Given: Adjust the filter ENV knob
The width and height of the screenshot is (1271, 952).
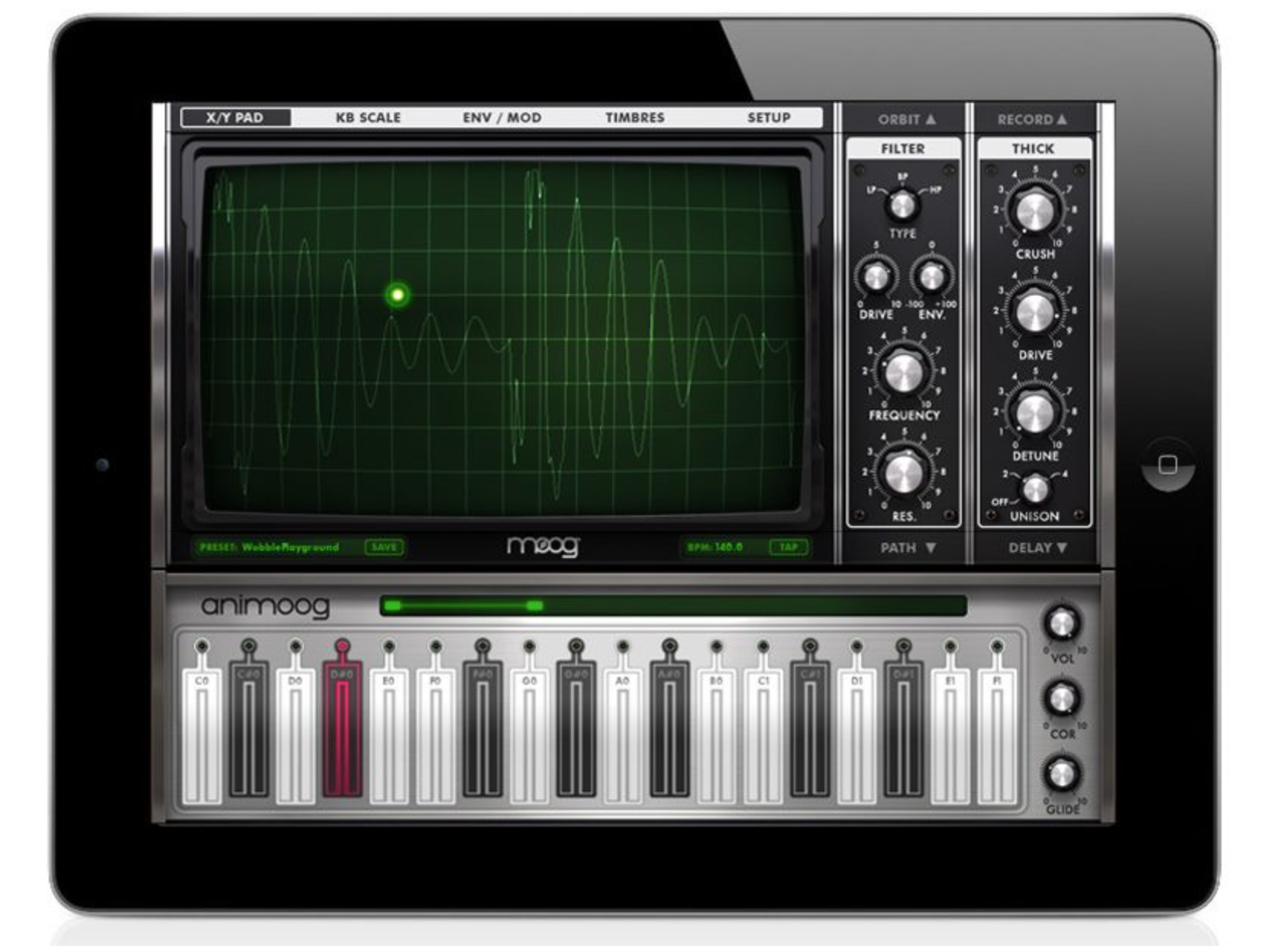Looking at the screenshot, I should click(931, 276).
